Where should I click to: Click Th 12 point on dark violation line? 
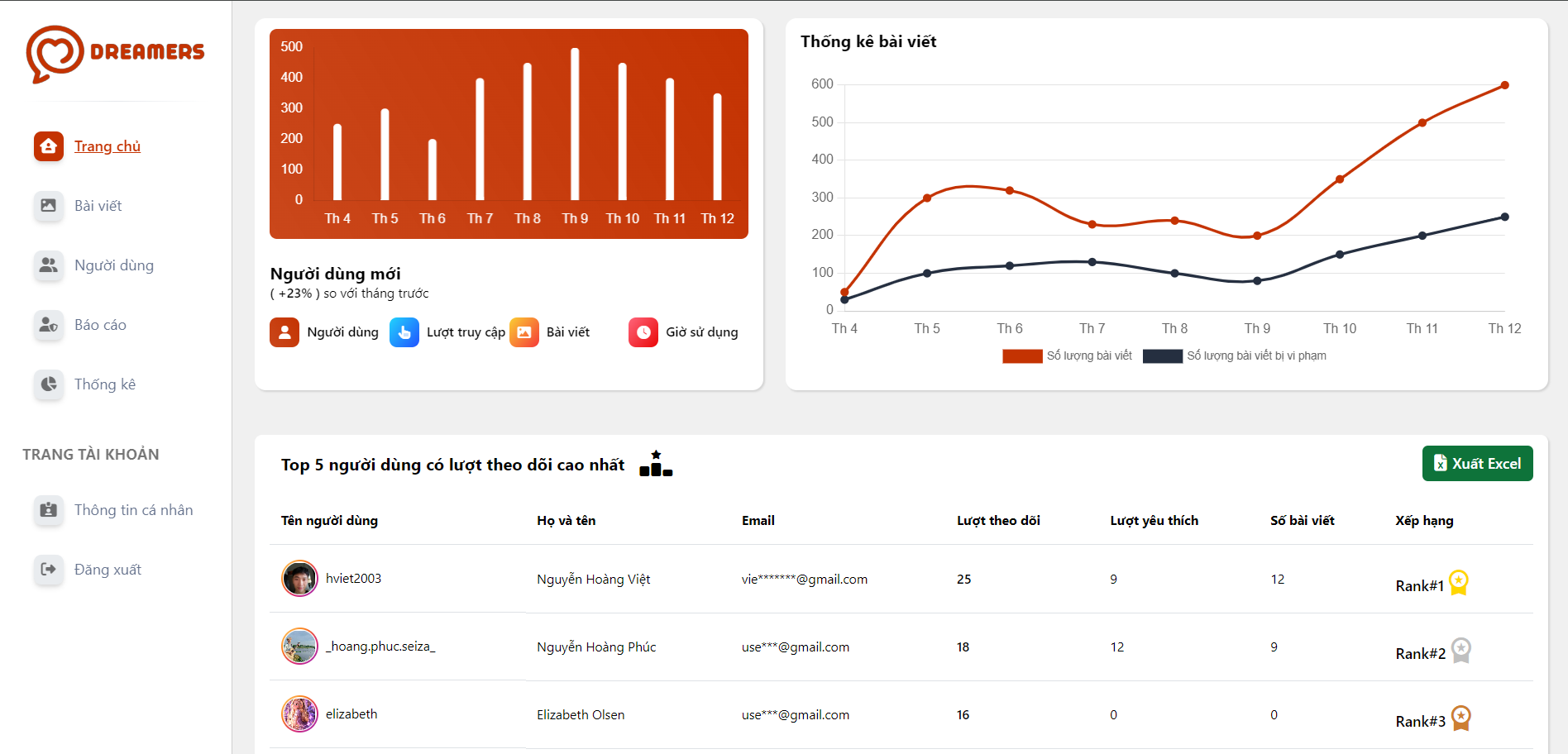tap(1504, 217)
